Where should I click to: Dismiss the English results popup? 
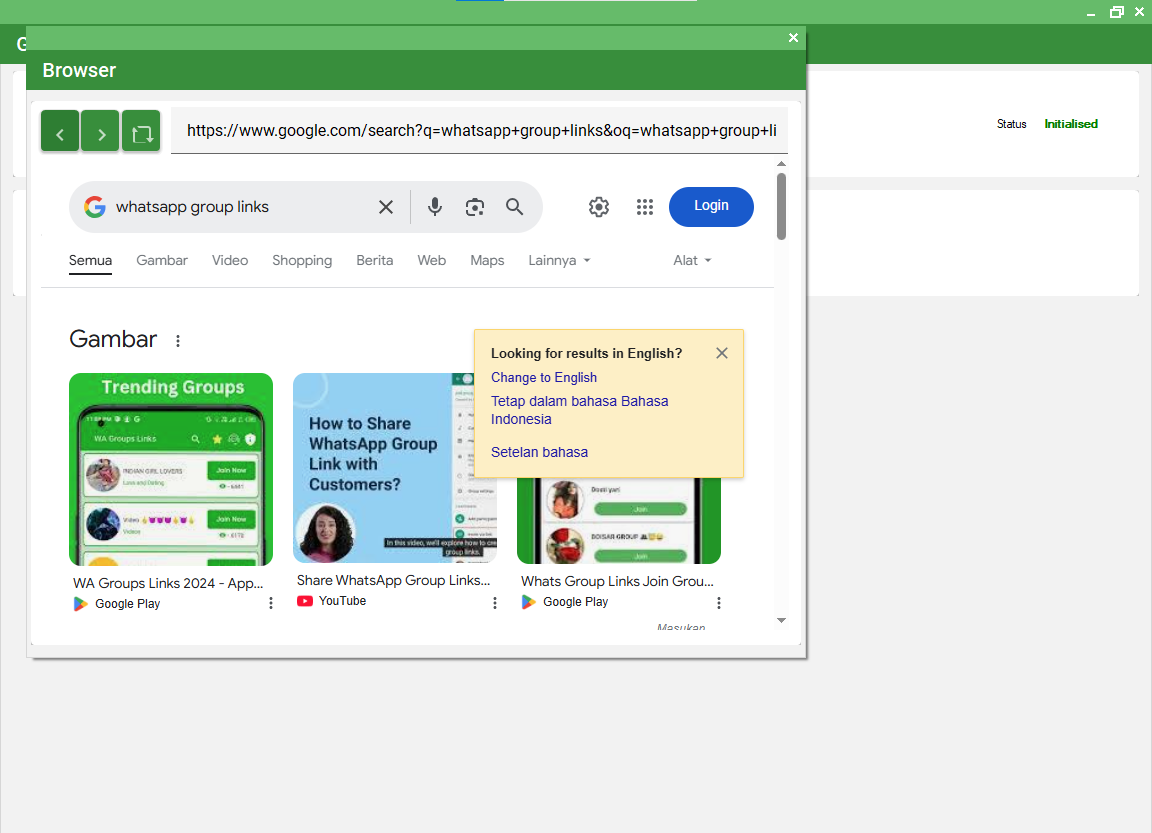(x=721, y=353)
